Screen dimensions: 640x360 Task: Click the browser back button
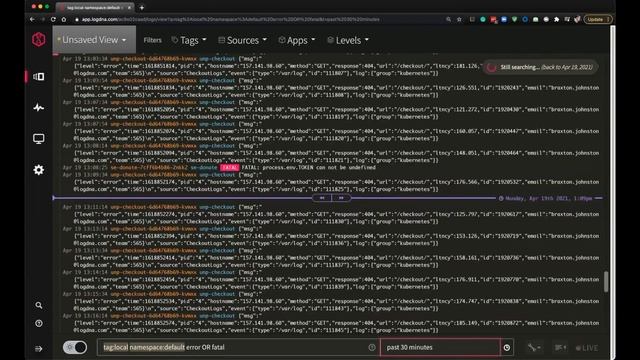tap(32, 19)
